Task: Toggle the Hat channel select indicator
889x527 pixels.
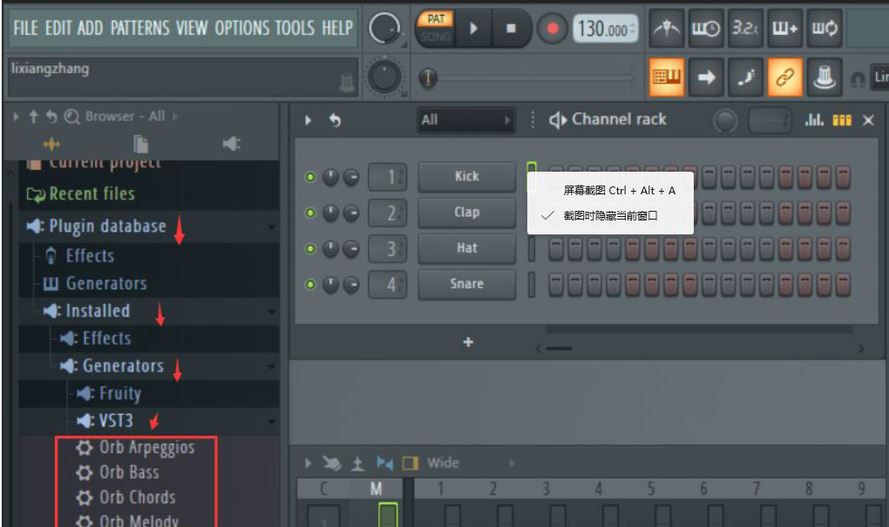Action: pyautogui.click(x=532, y=249)
